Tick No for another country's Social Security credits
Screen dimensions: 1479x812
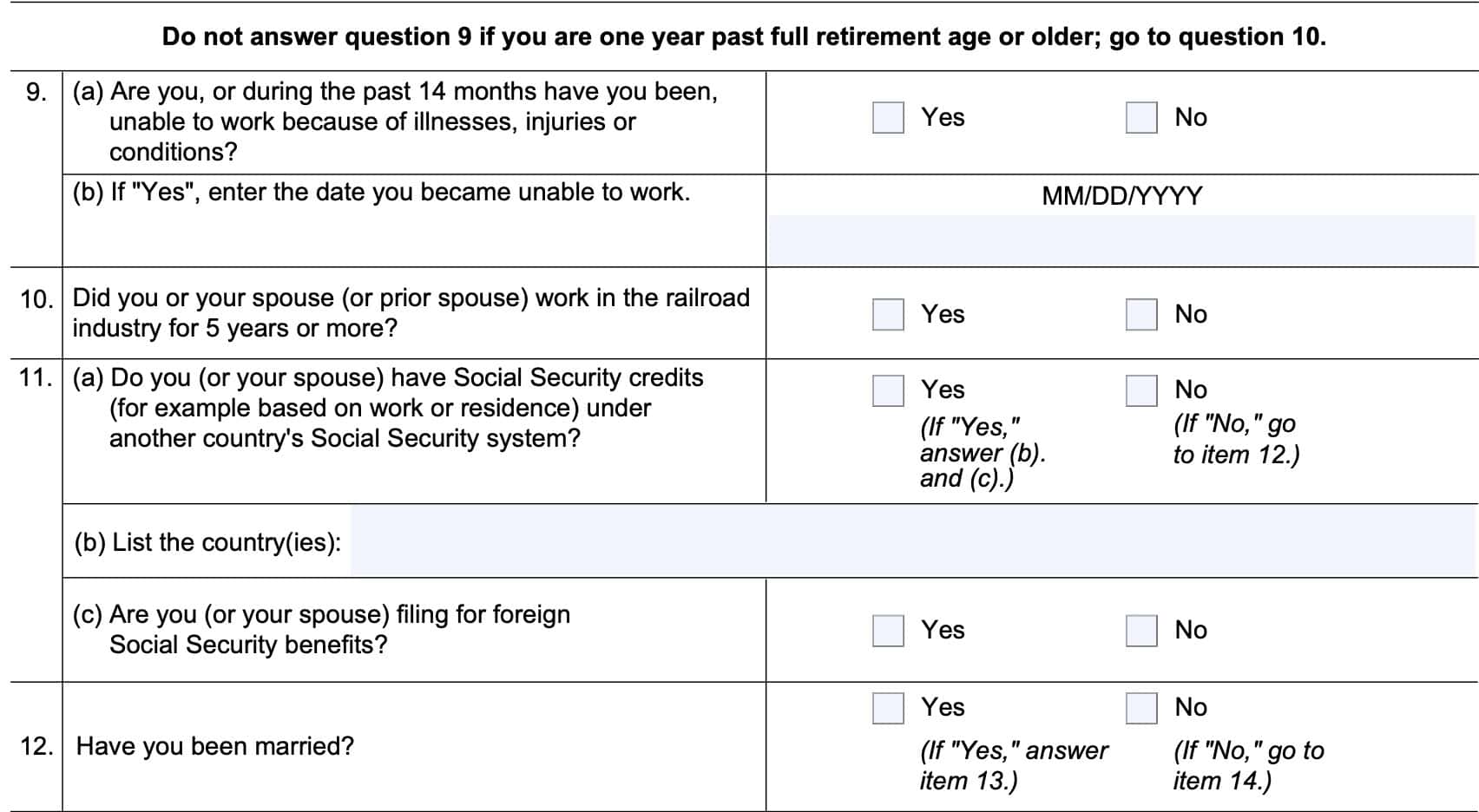point(1140,390)
